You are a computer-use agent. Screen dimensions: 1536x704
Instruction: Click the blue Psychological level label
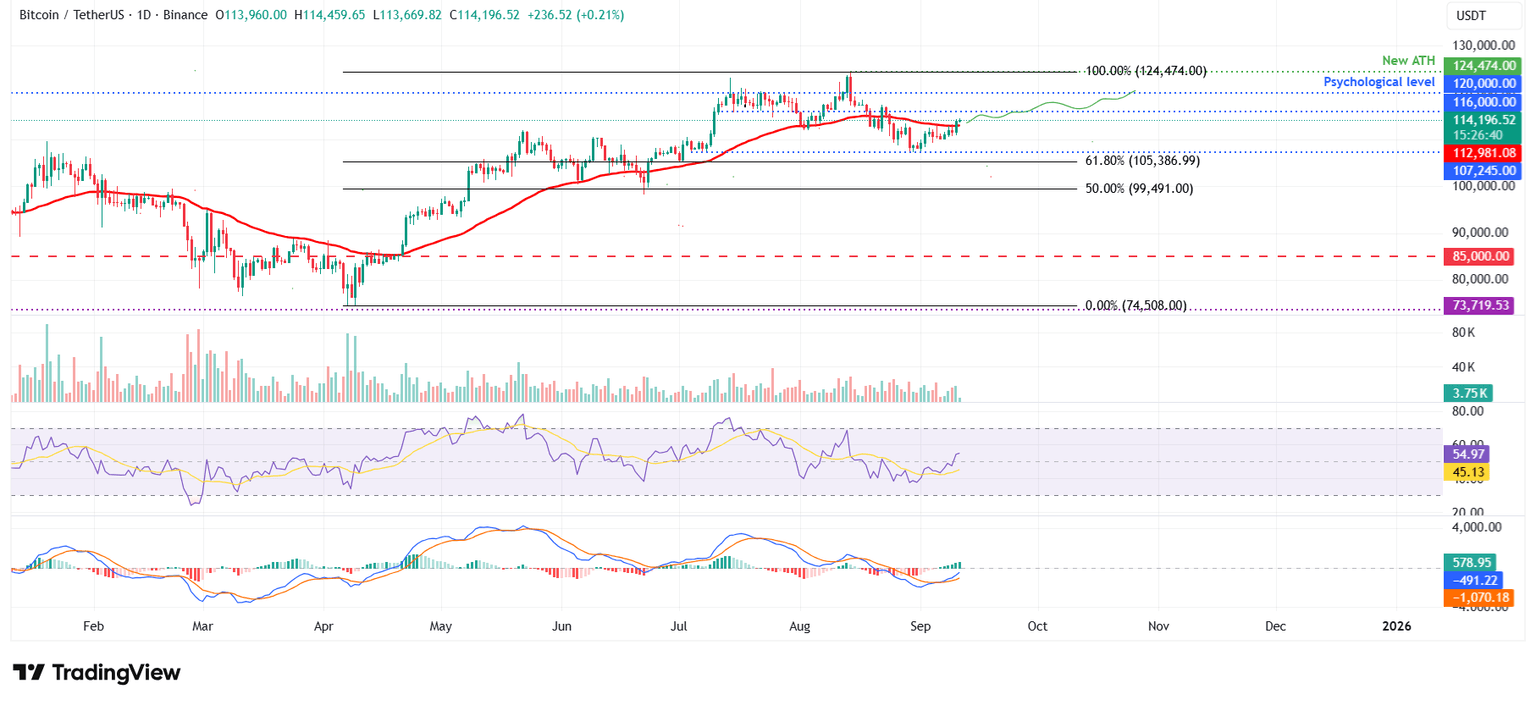(x=1380, y=81)
